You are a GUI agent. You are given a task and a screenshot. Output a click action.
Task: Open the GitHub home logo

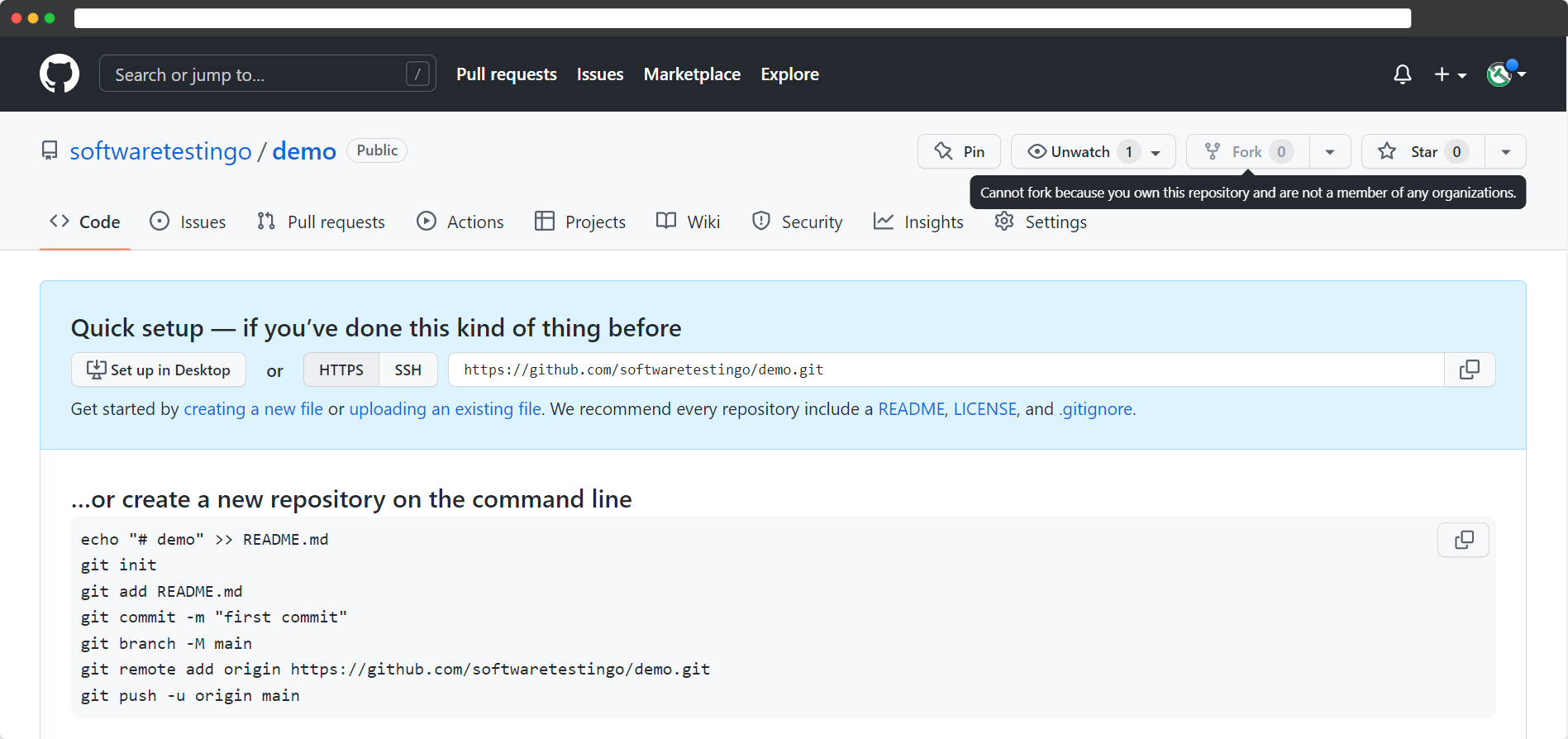pyautogui.click(x=60, y=74)
